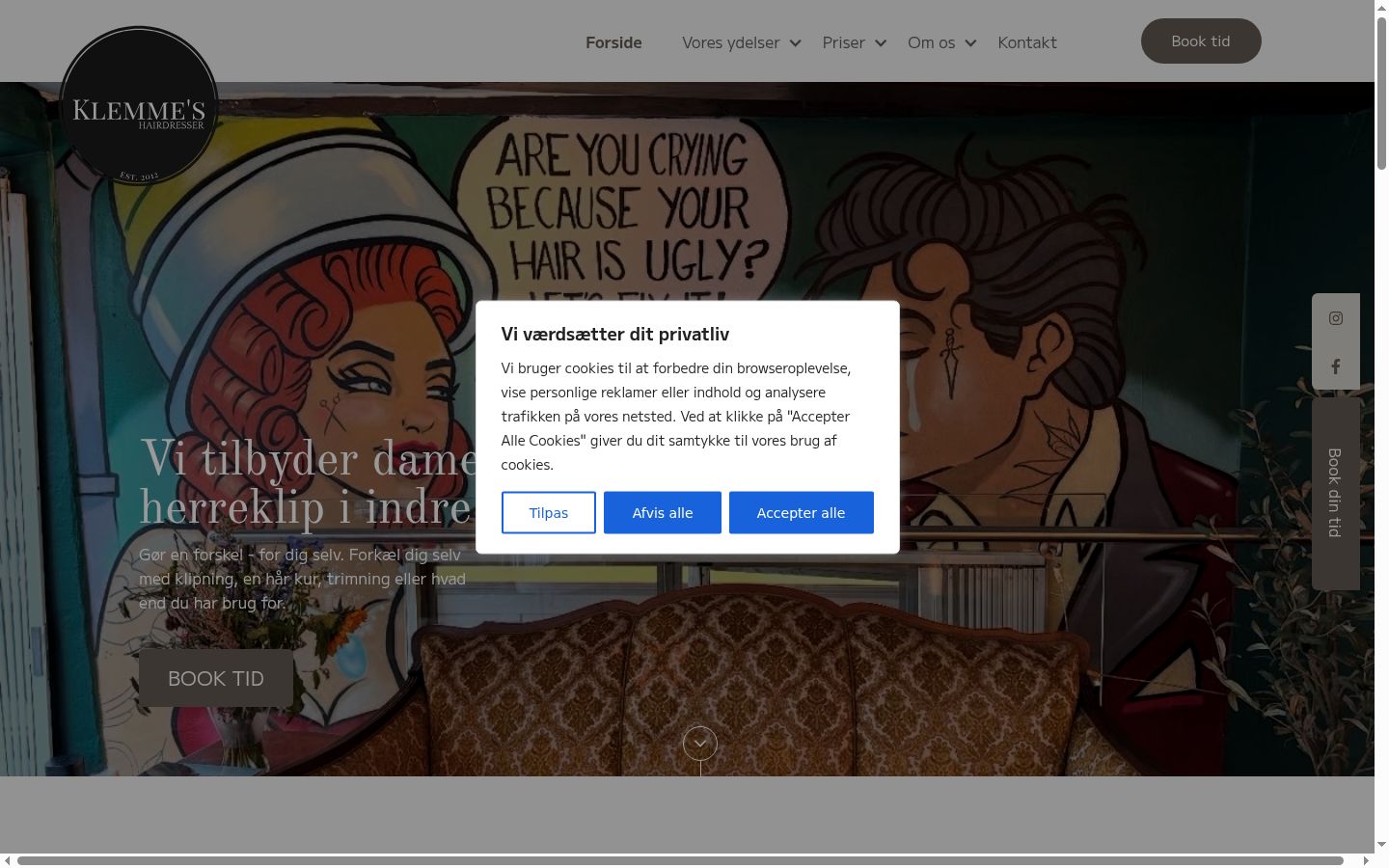The width and height of the screenshot is (1389, 868).
Task: Click the vertical scrollbar thumb
Action: 1381,92
